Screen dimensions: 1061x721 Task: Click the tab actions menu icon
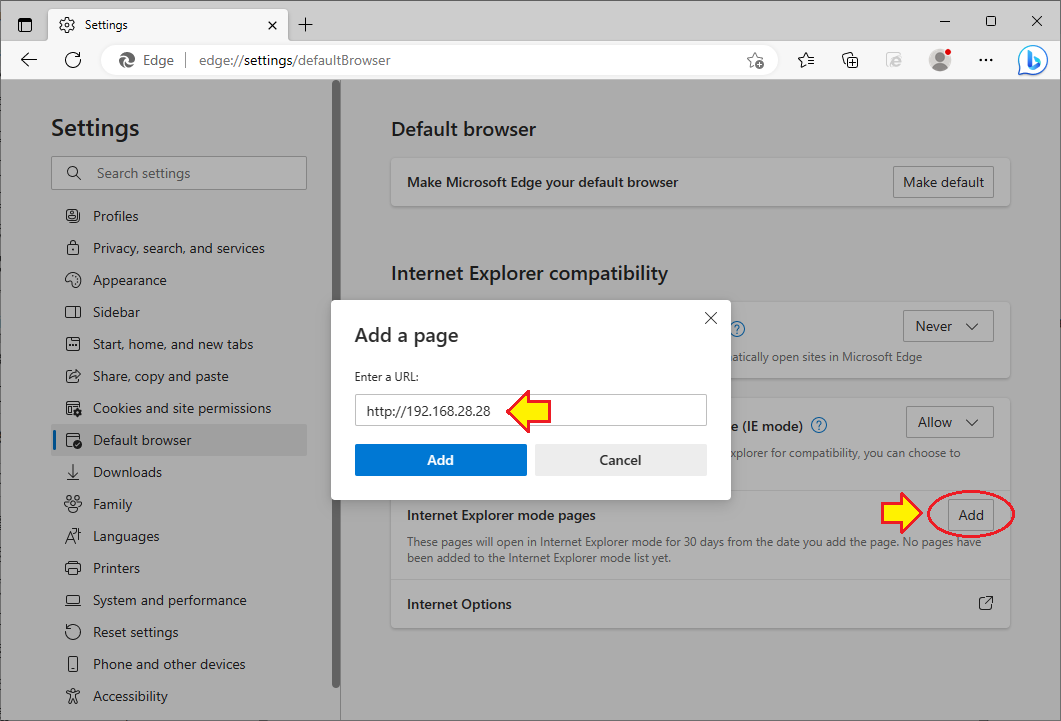25,25
